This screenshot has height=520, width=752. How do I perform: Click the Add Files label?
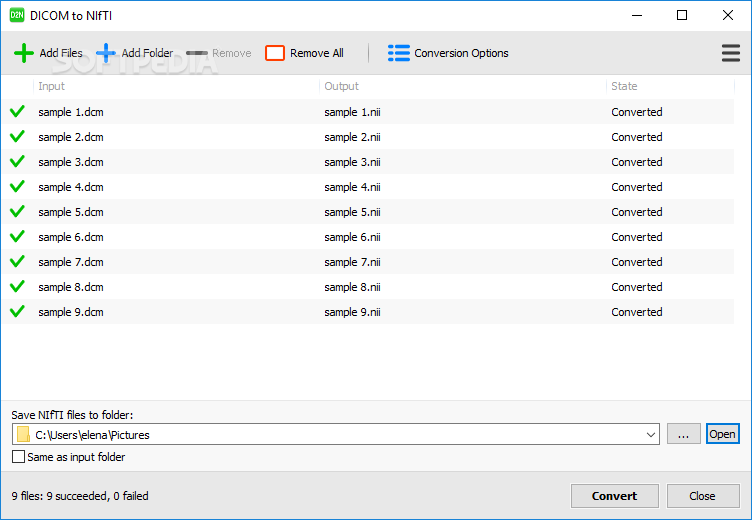[61, 53]
